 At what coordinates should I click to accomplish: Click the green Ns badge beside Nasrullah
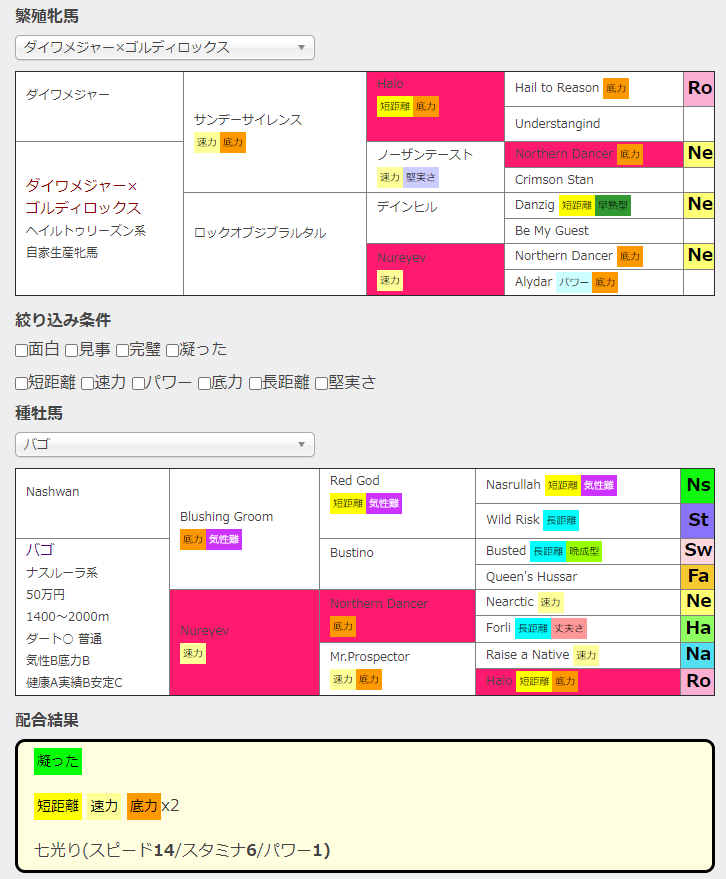point(698,485)
